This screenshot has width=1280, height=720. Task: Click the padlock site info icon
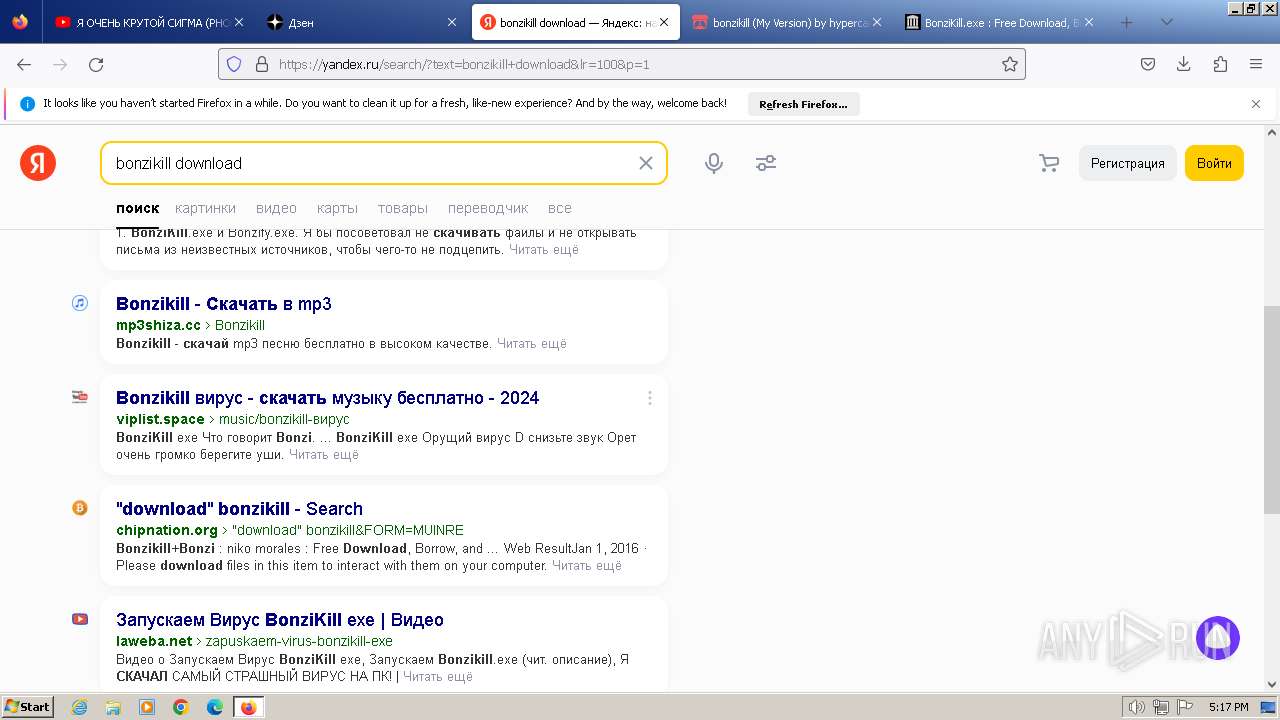point(262,64)
